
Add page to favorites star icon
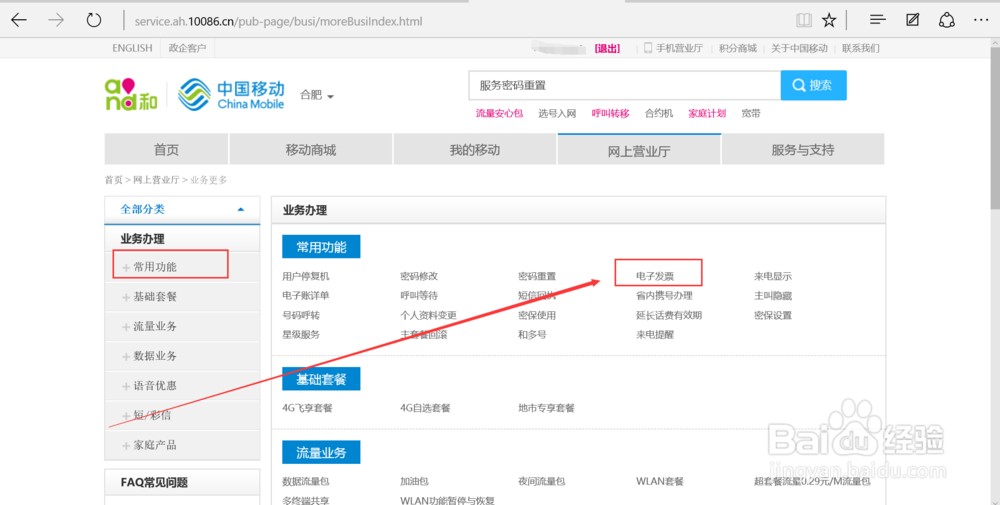pyautogui.click(x=829, y=20)
